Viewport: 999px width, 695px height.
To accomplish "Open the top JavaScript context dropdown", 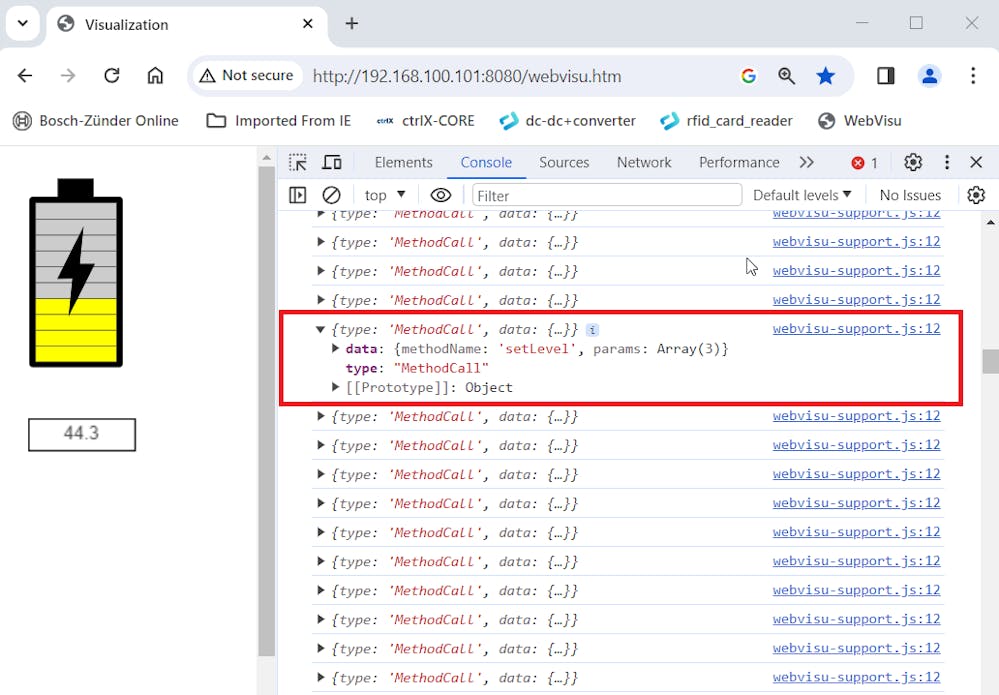I will pos(385,195).
